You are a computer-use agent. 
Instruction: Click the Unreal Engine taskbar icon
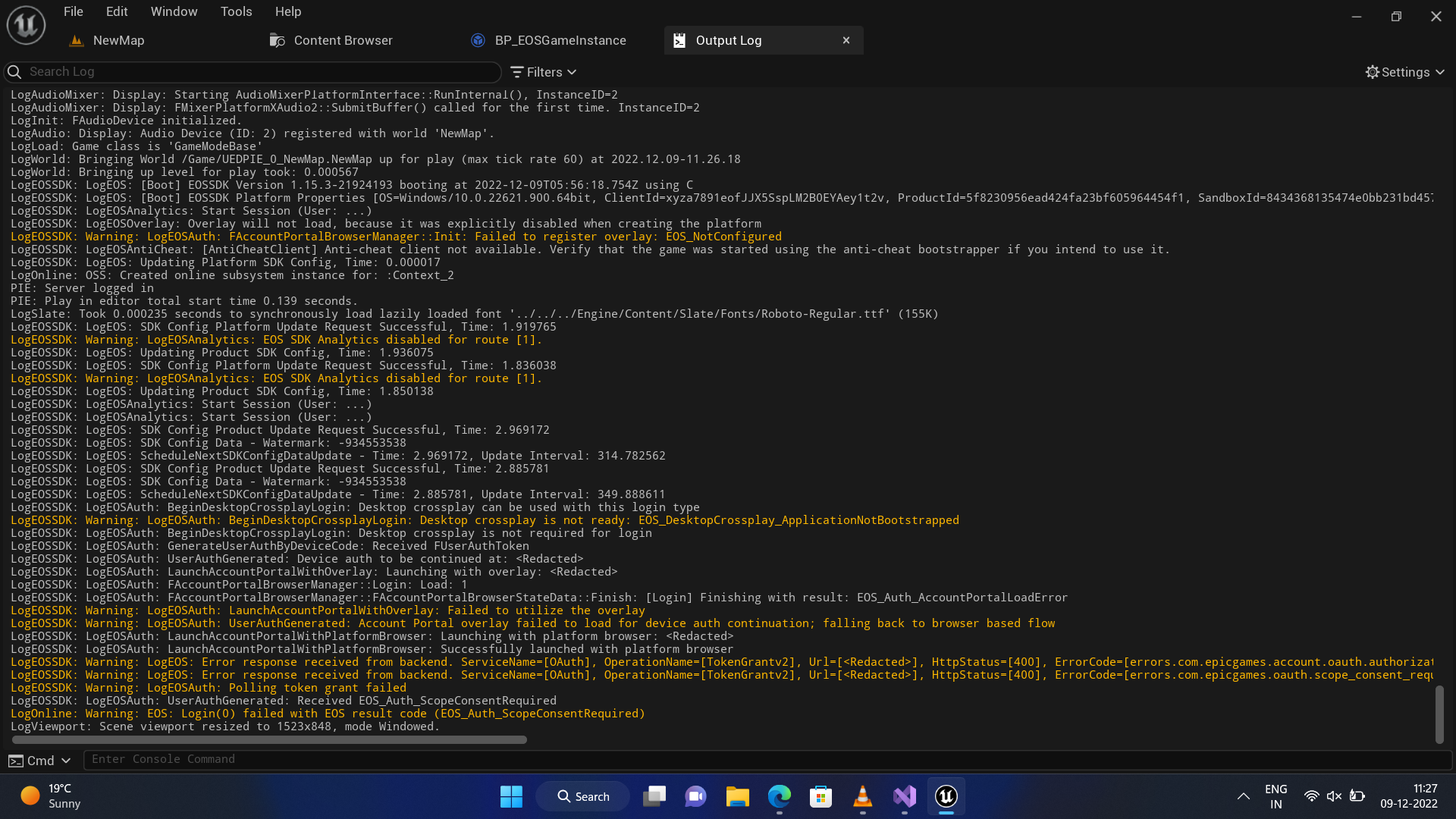(946, 796)
